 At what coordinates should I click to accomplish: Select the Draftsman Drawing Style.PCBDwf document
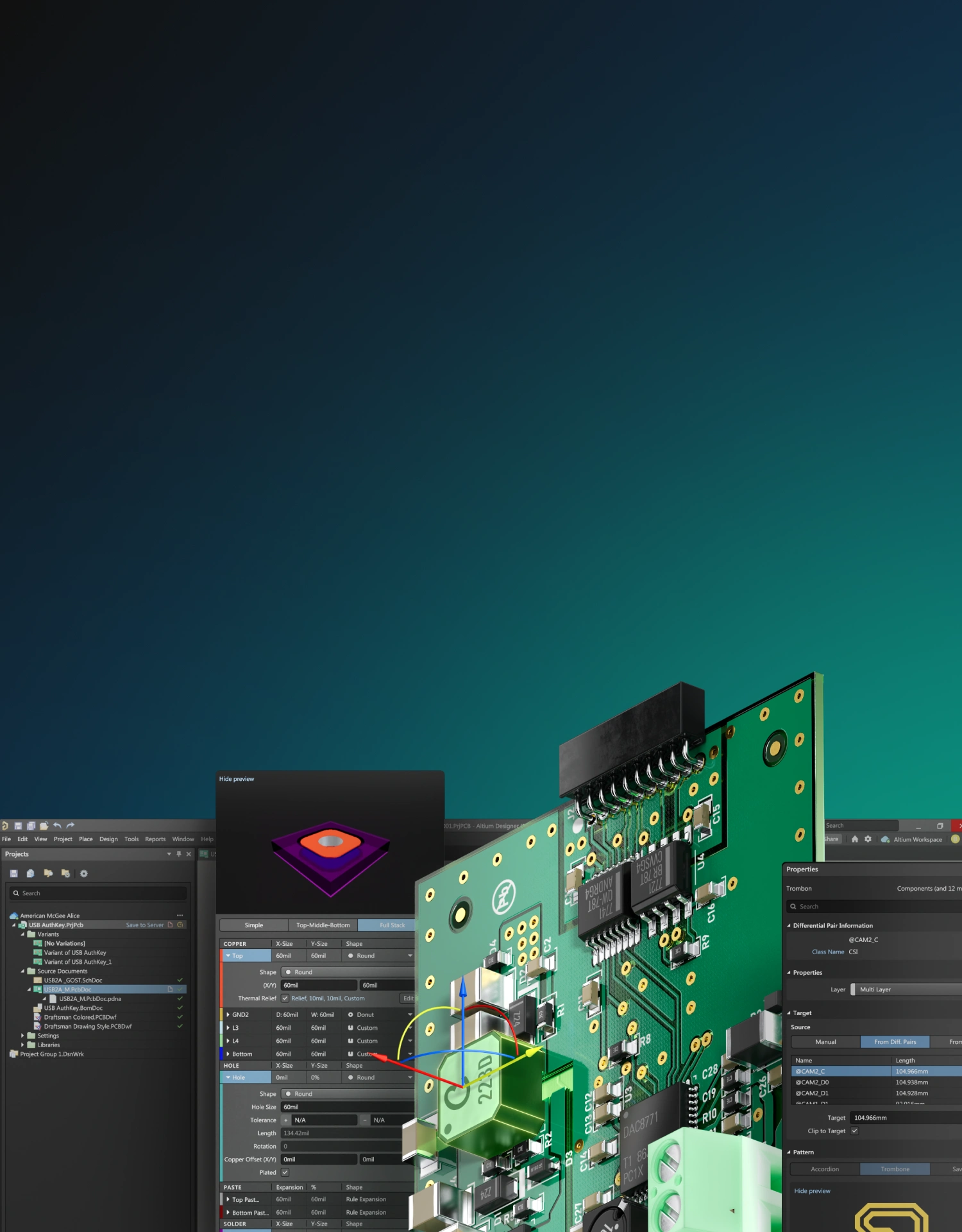pyautogui.click(x=88, y=1027)
